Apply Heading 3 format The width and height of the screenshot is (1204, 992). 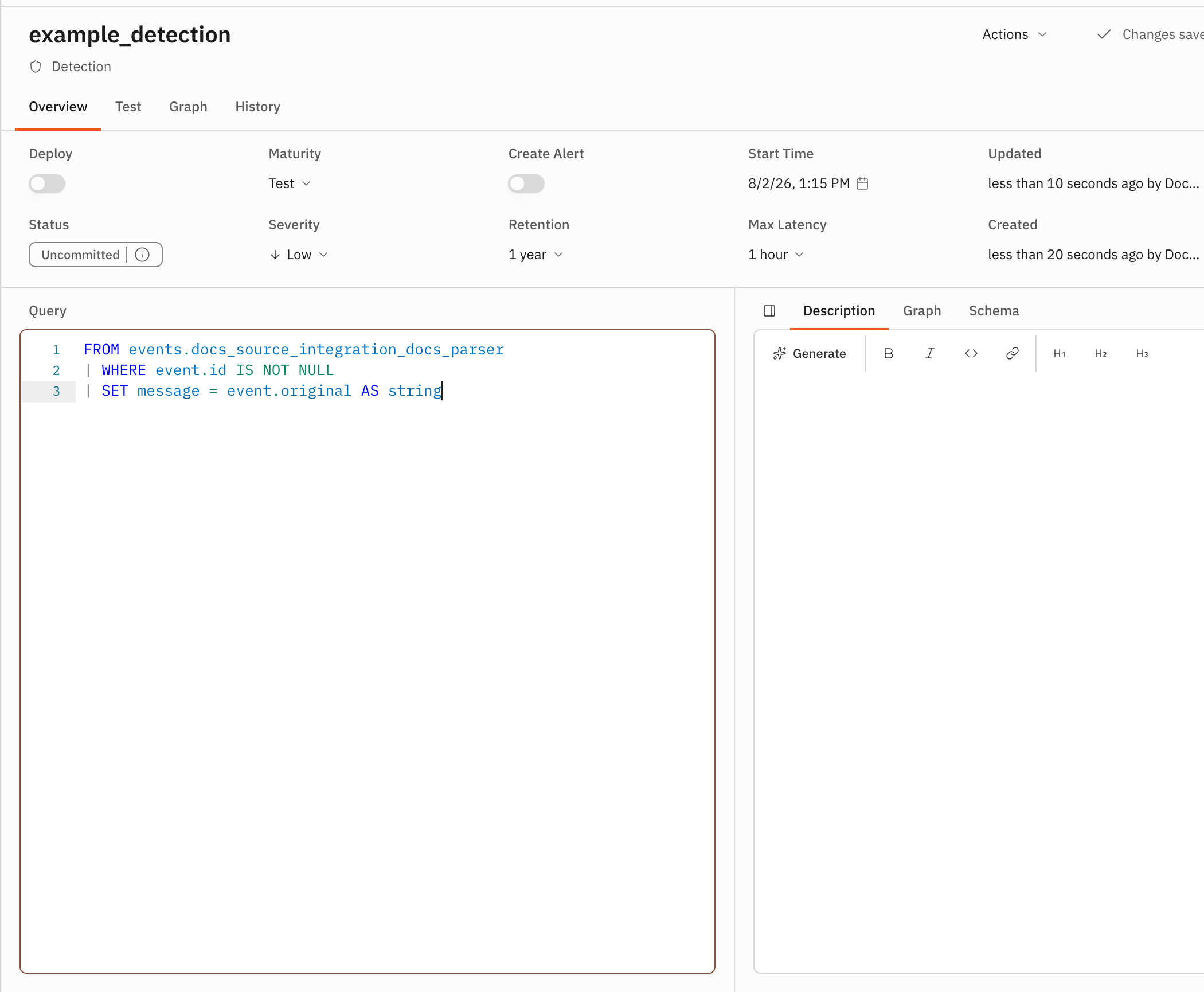click(1142, 353)
